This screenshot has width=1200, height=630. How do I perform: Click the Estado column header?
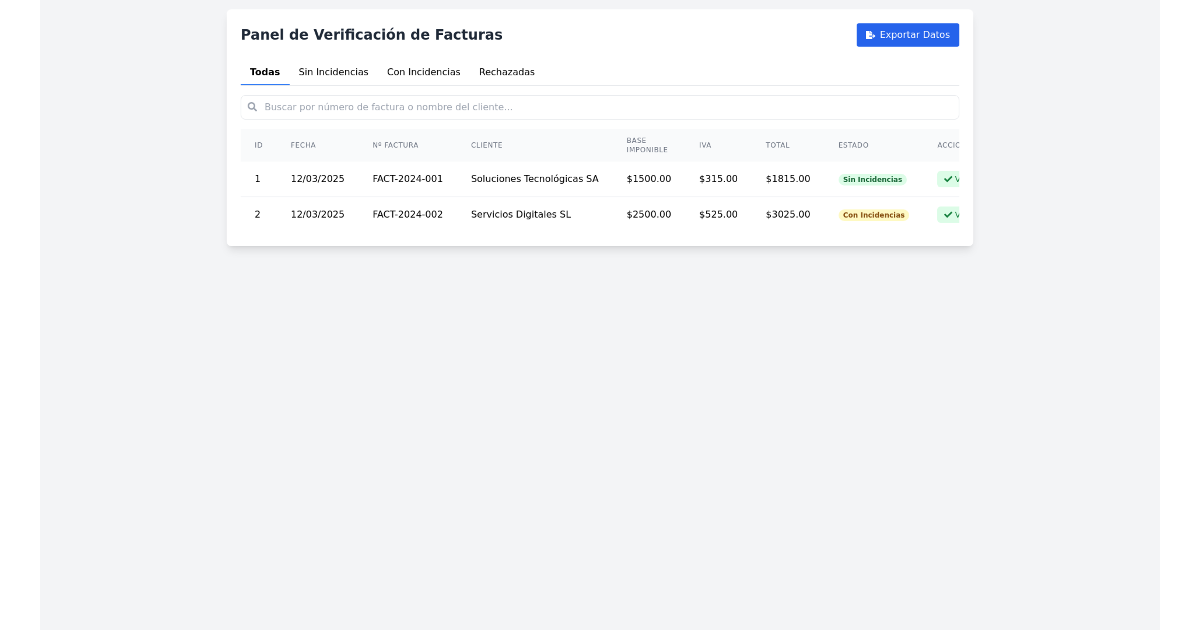click(853, 145)
